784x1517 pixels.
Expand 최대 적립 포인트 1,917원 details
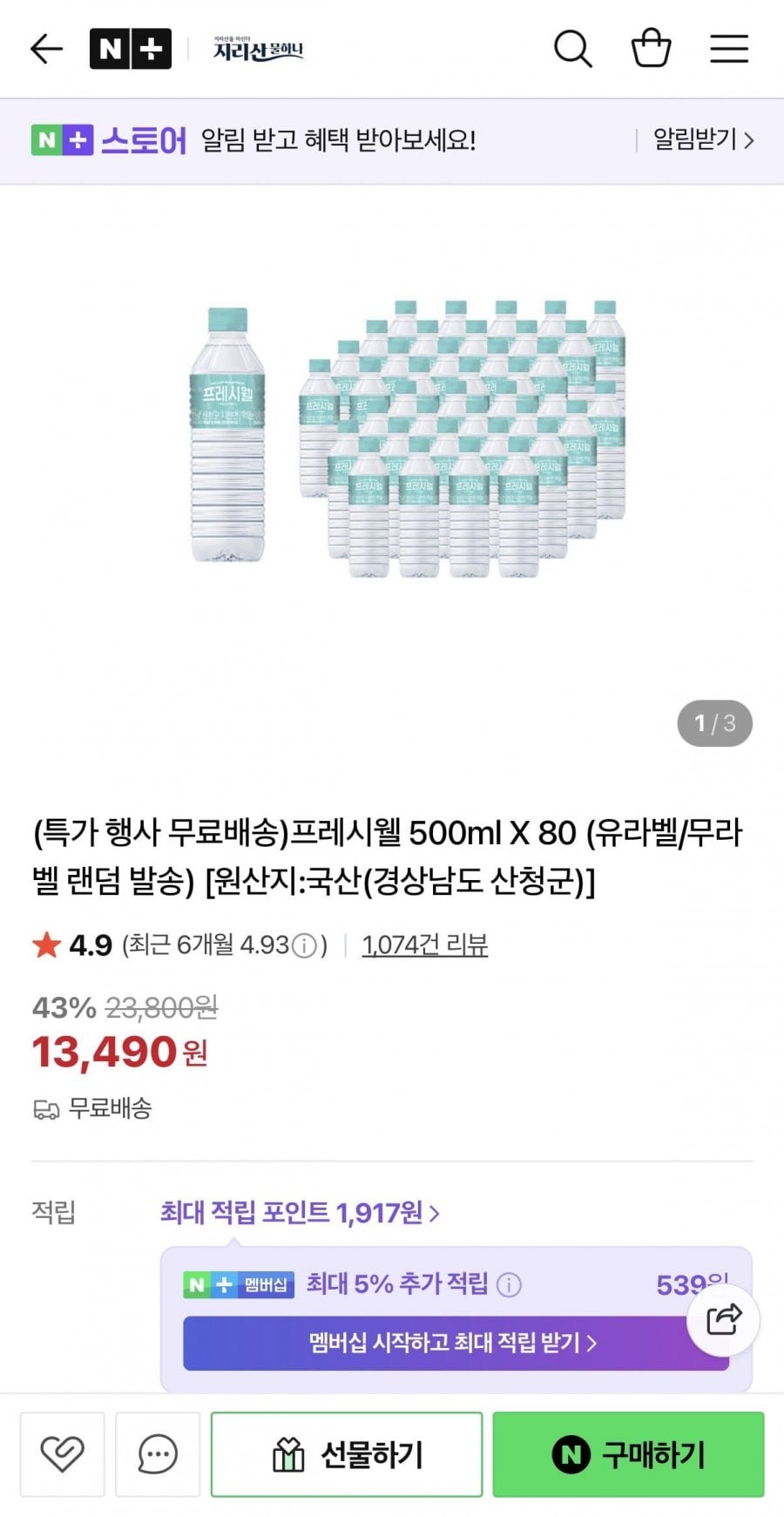click(x=300, y=1212)
